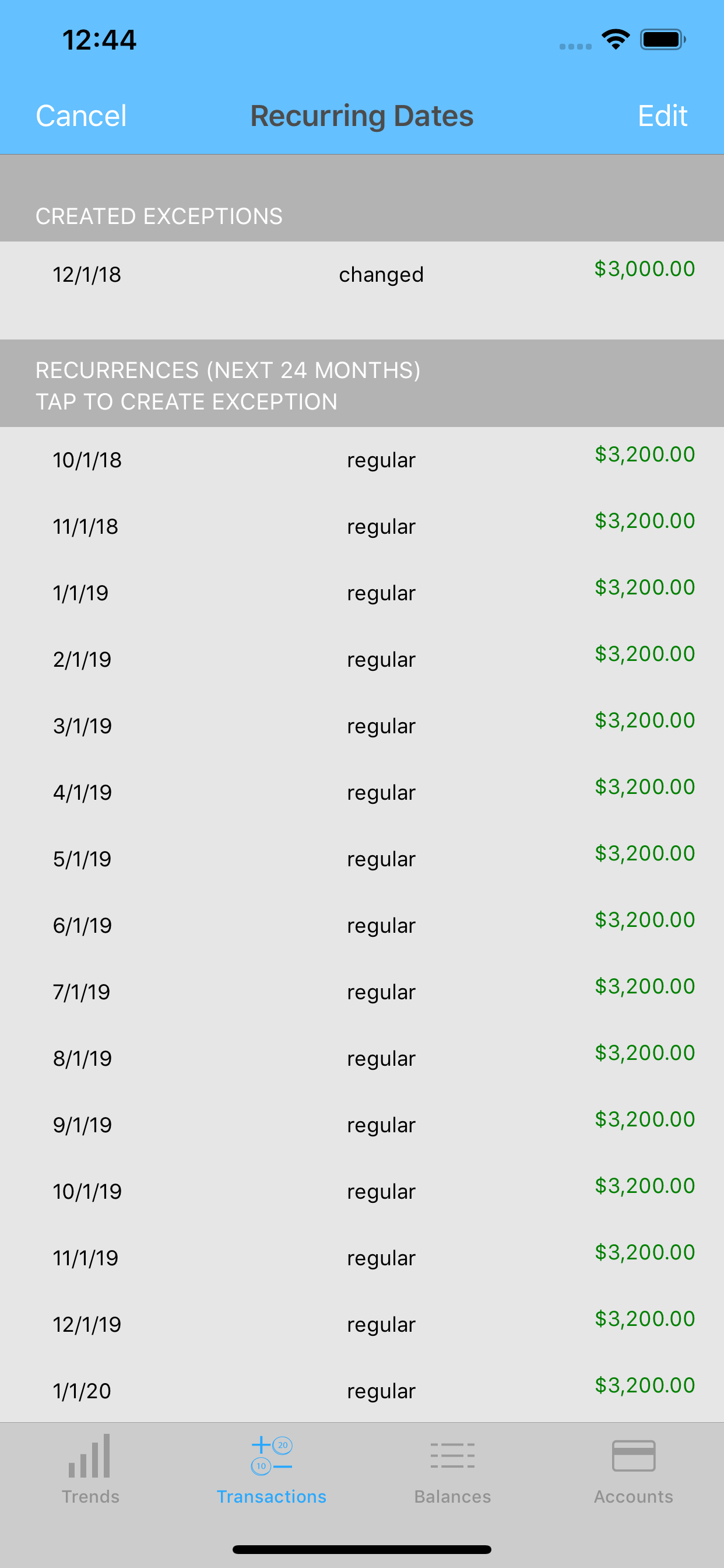Tap the 10/1/19 recurrence row
This screenshot has width=724, height=1568.
(362, 1192)
